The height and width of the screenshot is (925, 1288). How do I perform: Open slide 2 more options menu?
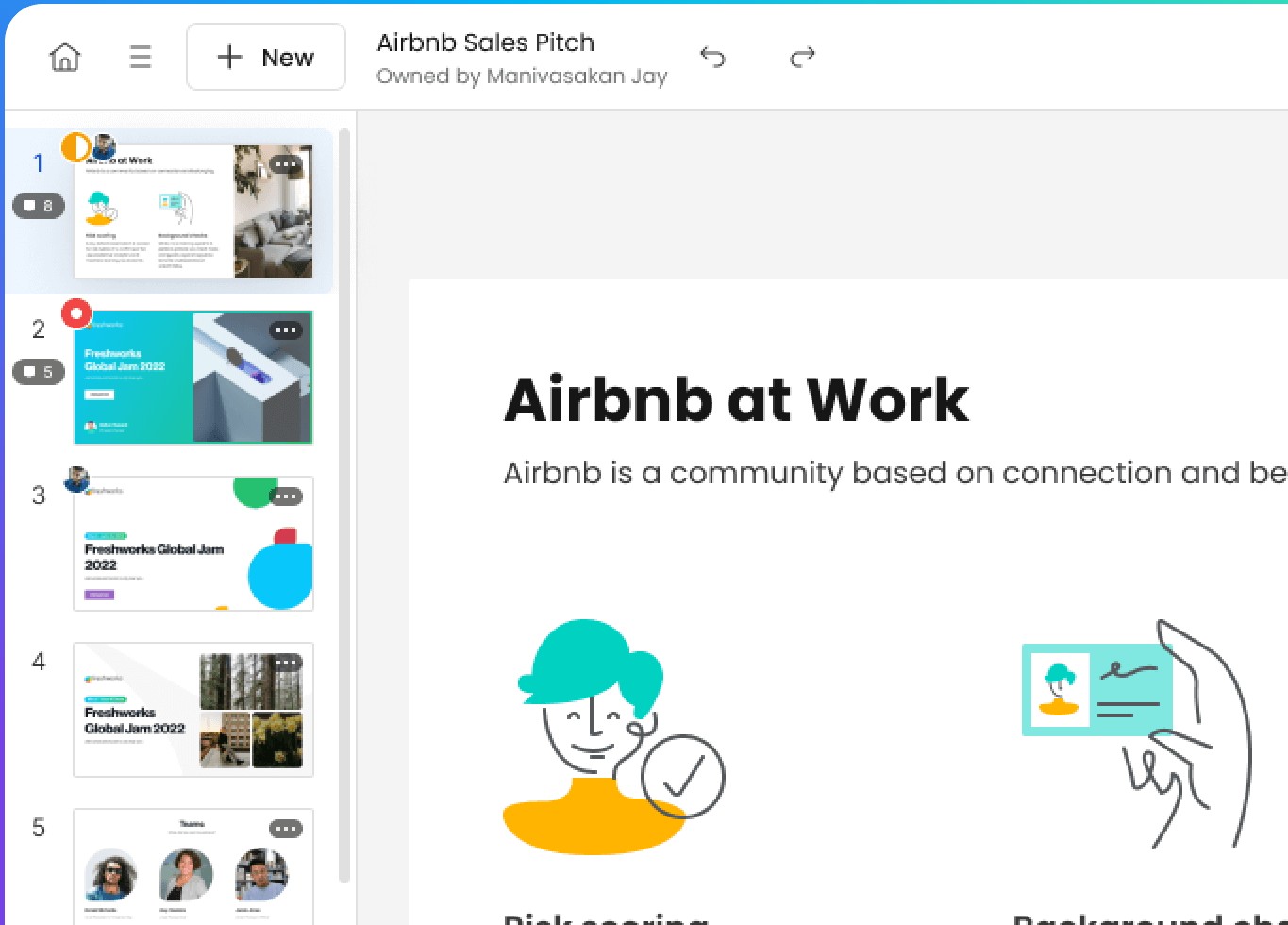286,330
